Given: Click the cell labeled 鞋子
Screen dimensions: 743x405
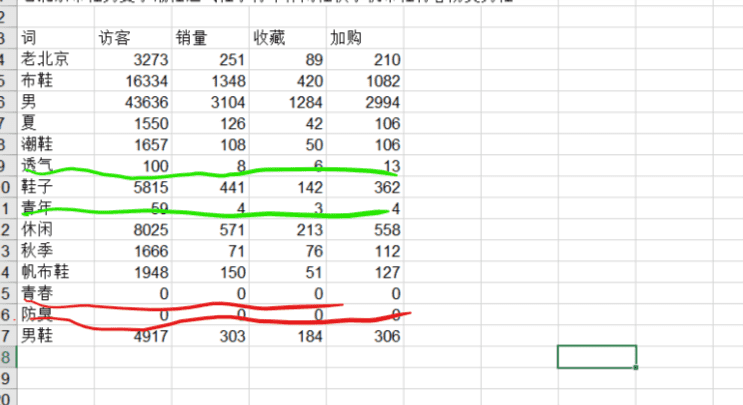Looking at the screenshot, I should [56, 187].
